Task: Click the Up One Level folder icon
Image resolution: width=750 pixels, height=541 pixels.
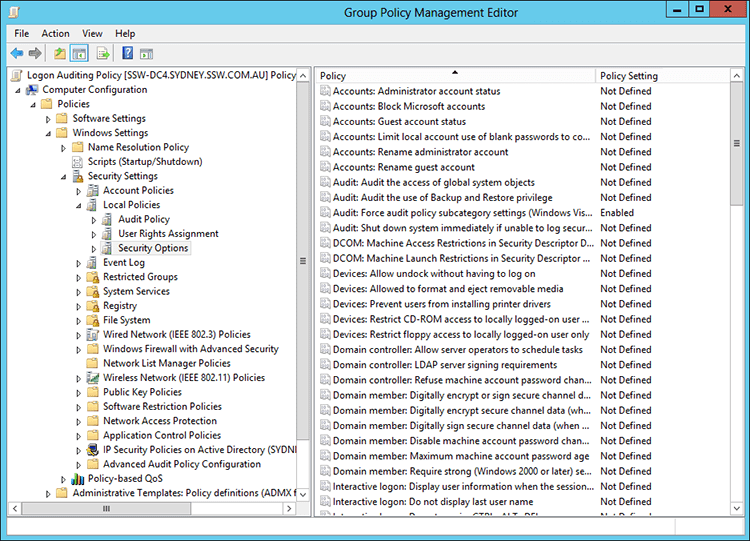Action: [60, 53]
